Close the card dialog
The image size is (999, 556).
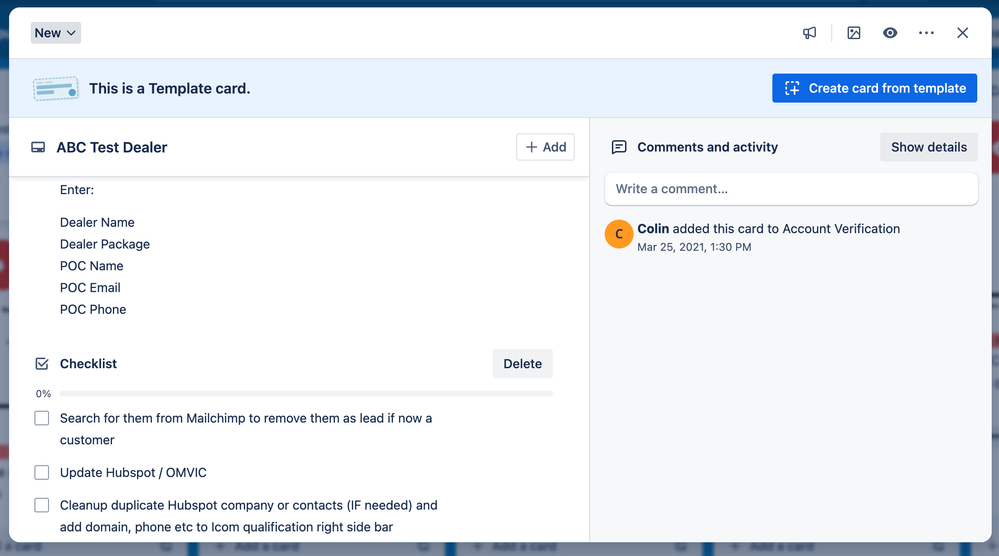tap(963, 33)
